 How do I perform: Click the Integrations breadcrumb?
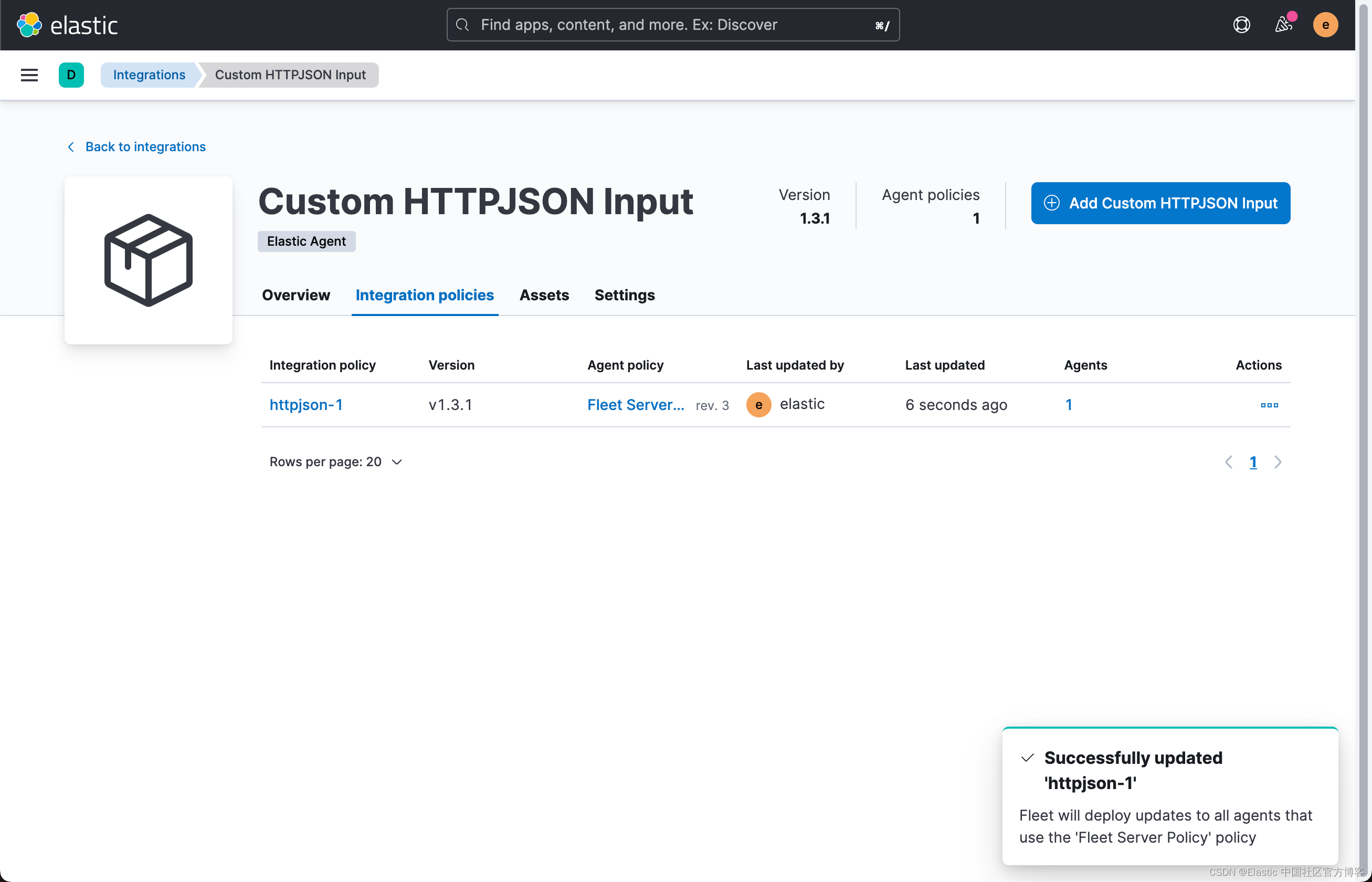click(x=149, y=75)
